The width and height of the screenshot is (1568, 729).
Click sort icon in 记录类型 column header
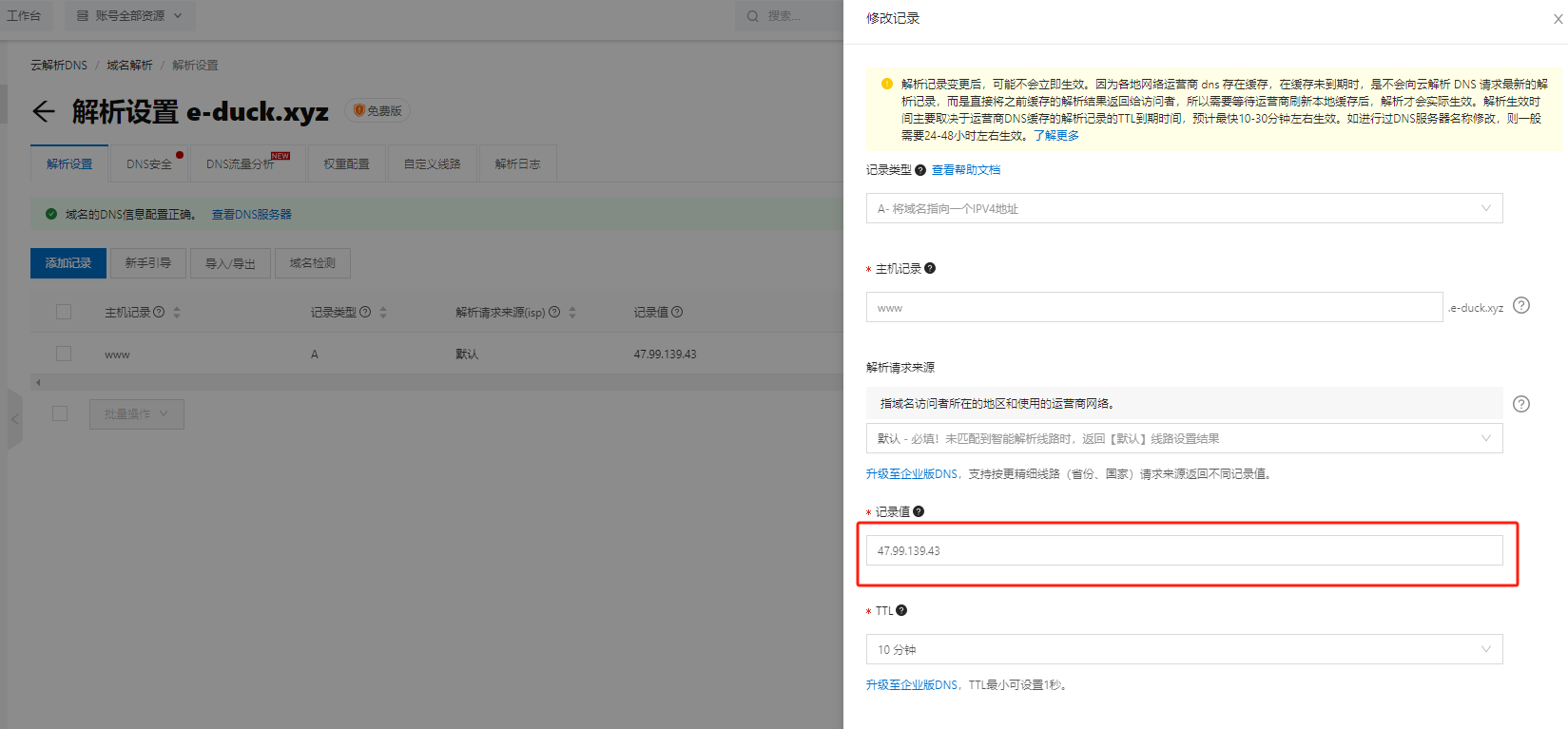tap(383, 312)
